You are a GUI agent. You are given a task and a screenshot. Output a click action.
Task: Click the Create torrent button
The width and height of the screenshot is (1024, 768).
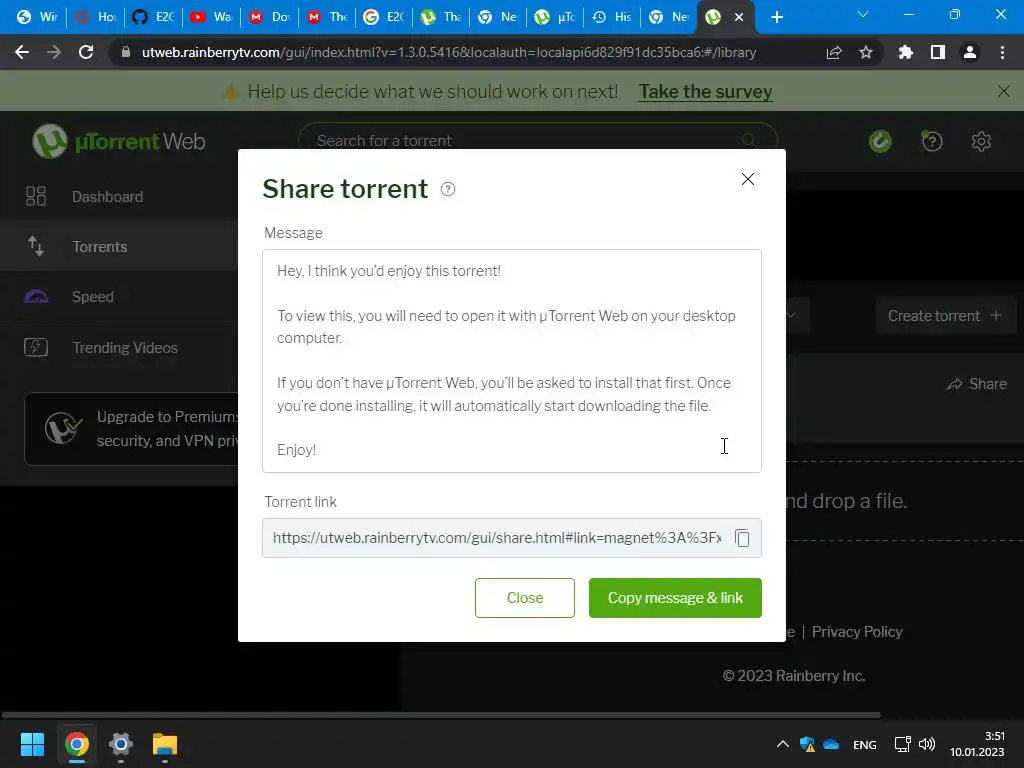[x=944, y=315]
